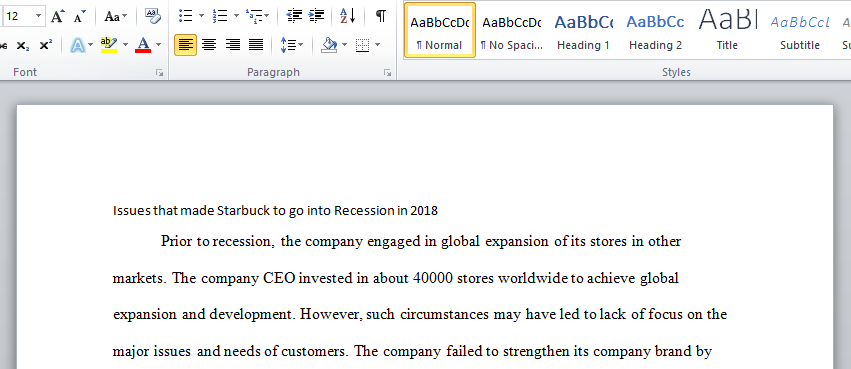Click the line mentioning 40000 stores worldwide
The width and height of the screenshot is (851, 369).
click(x=396, y=278)
